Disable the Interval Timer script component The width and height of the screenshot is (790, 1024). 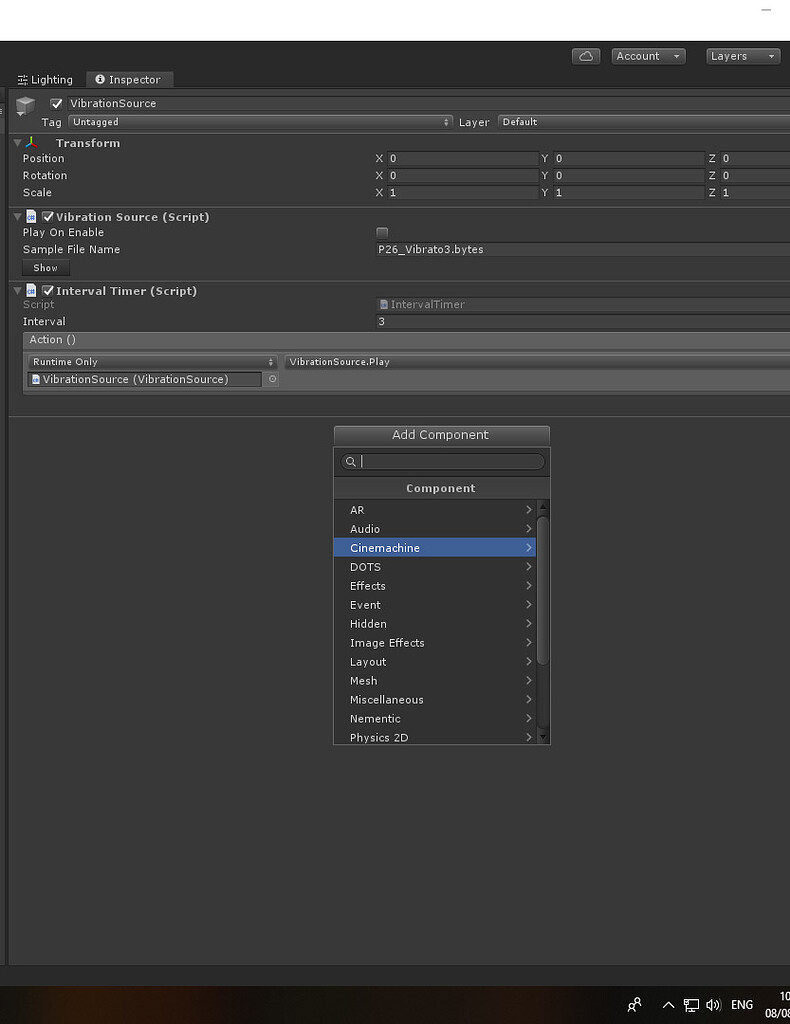tap(48, 291)
